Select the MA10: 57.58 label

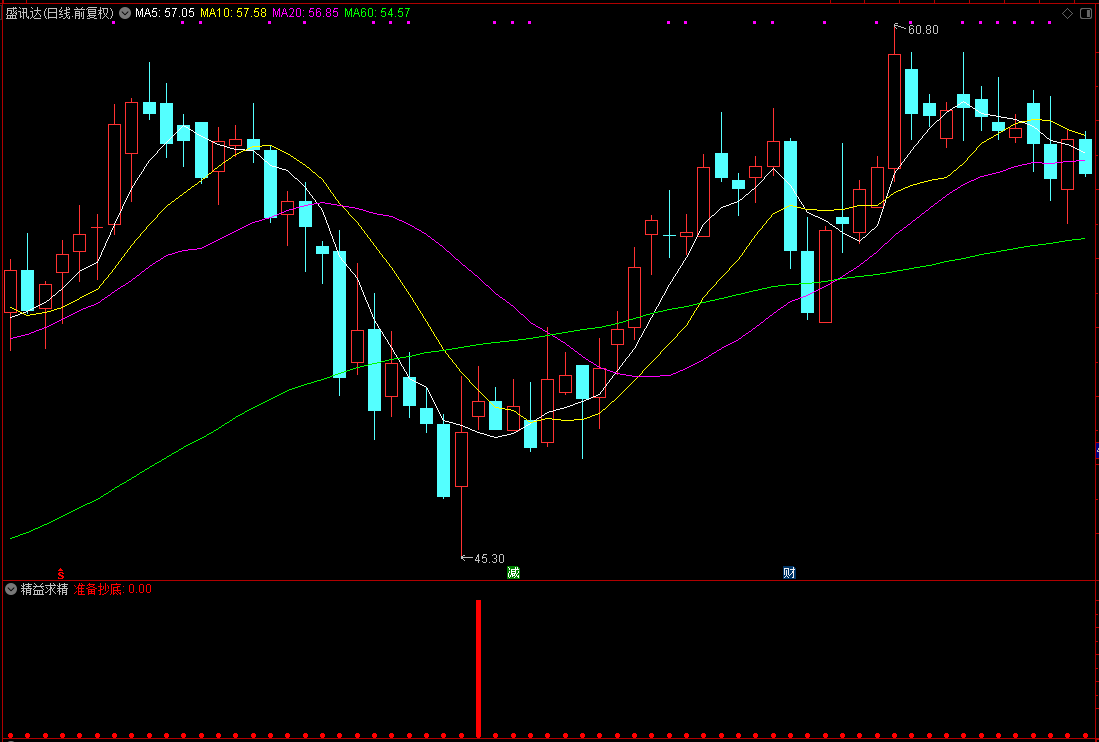pyautogui.click(x=233, y=13)
